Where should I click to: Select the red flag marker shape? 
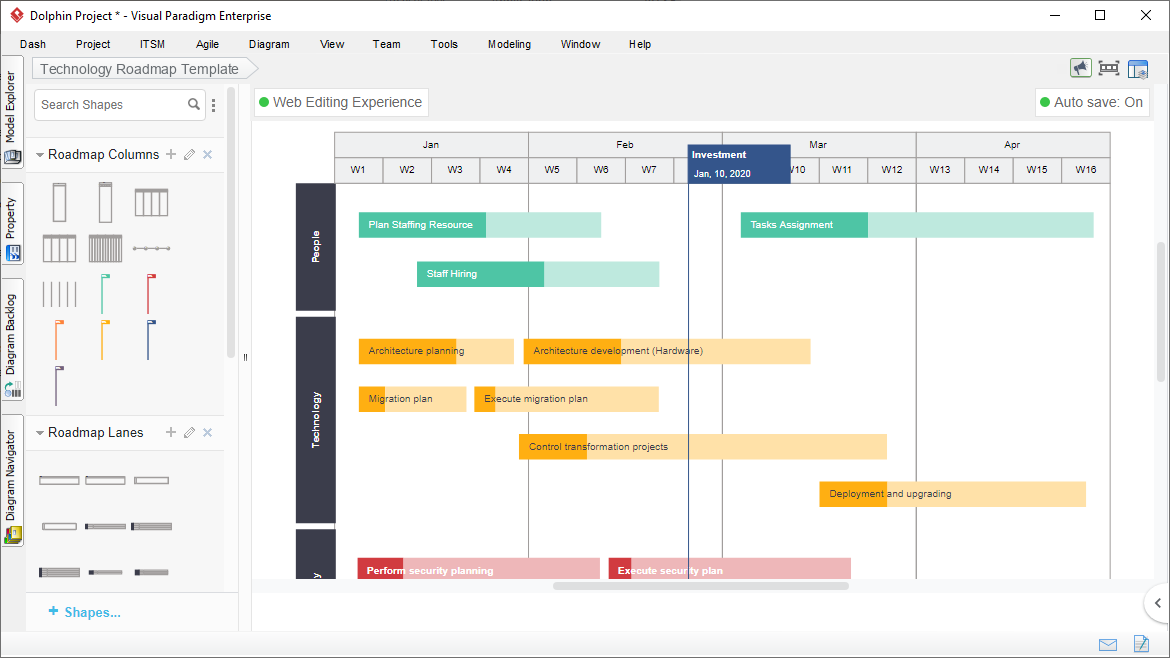click(x=151, y=294)
